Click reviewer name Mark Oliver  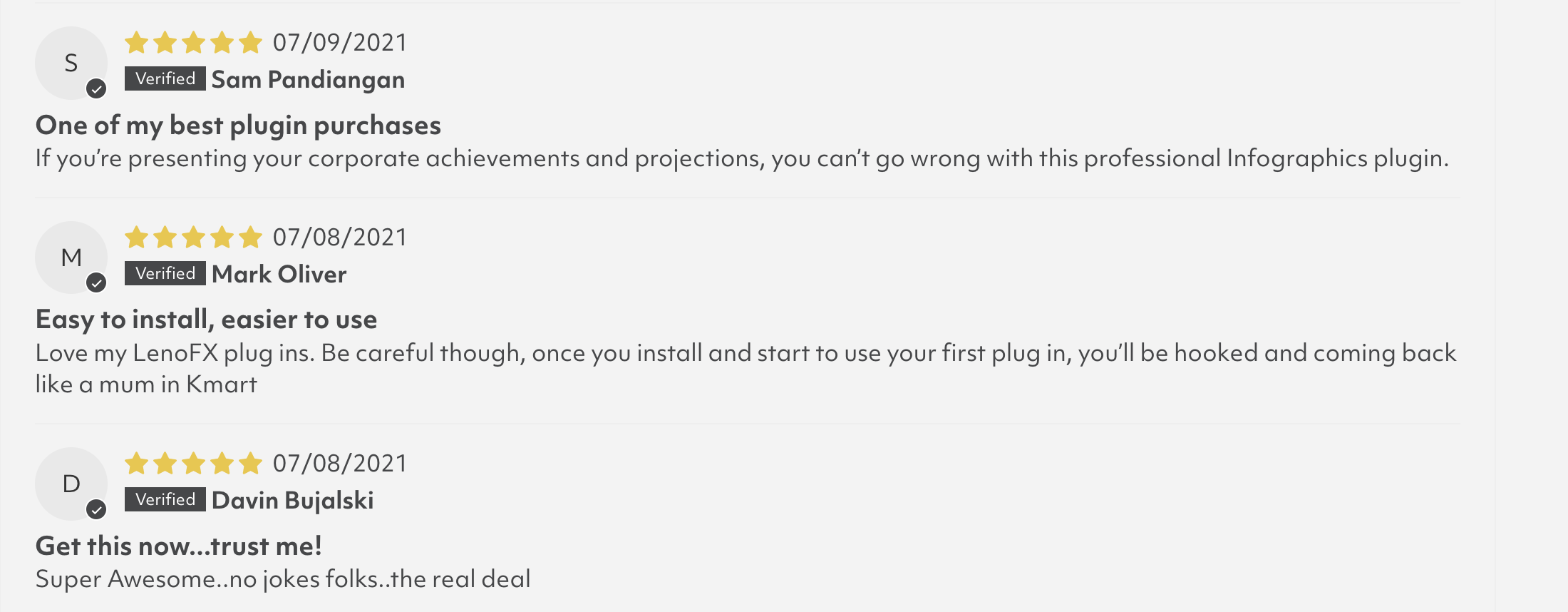click(x=279, y=274)
